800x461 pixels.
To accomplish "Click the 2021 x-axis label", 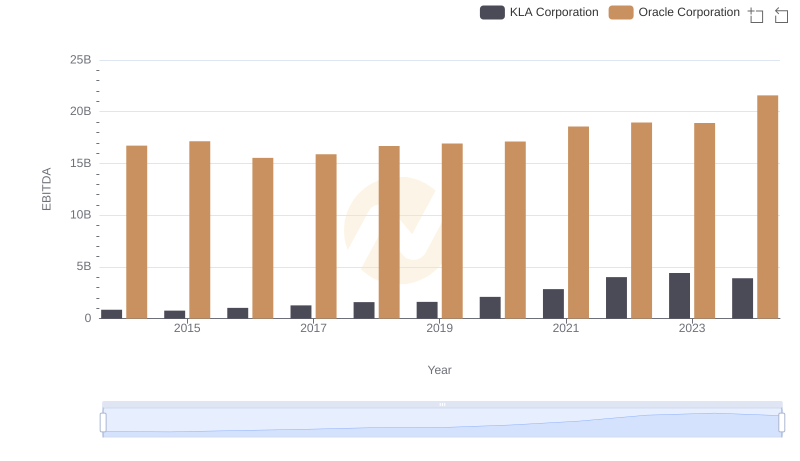I will [x=566, y=328].
